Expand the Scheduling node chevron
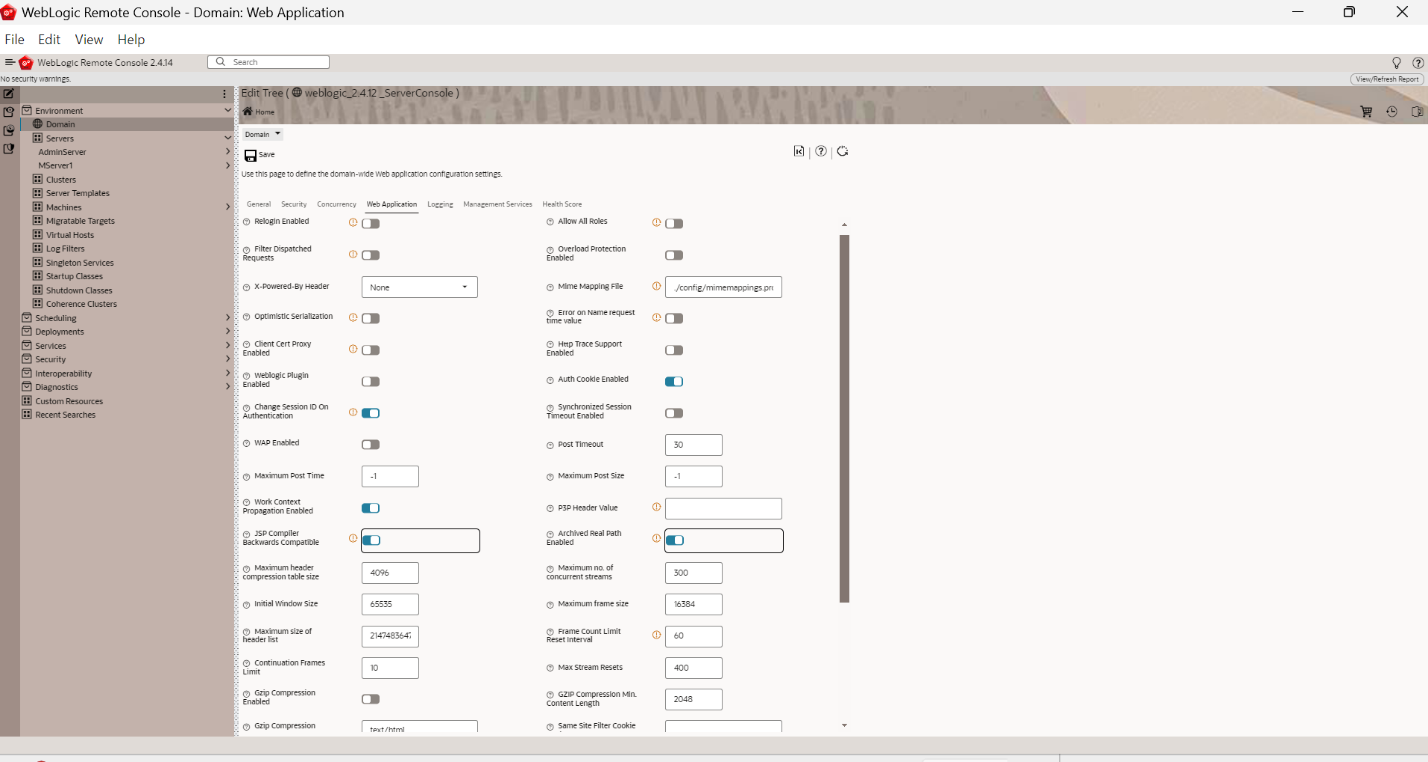The image size is (1428, 762). pyautogui.click(x=228, y=318)
